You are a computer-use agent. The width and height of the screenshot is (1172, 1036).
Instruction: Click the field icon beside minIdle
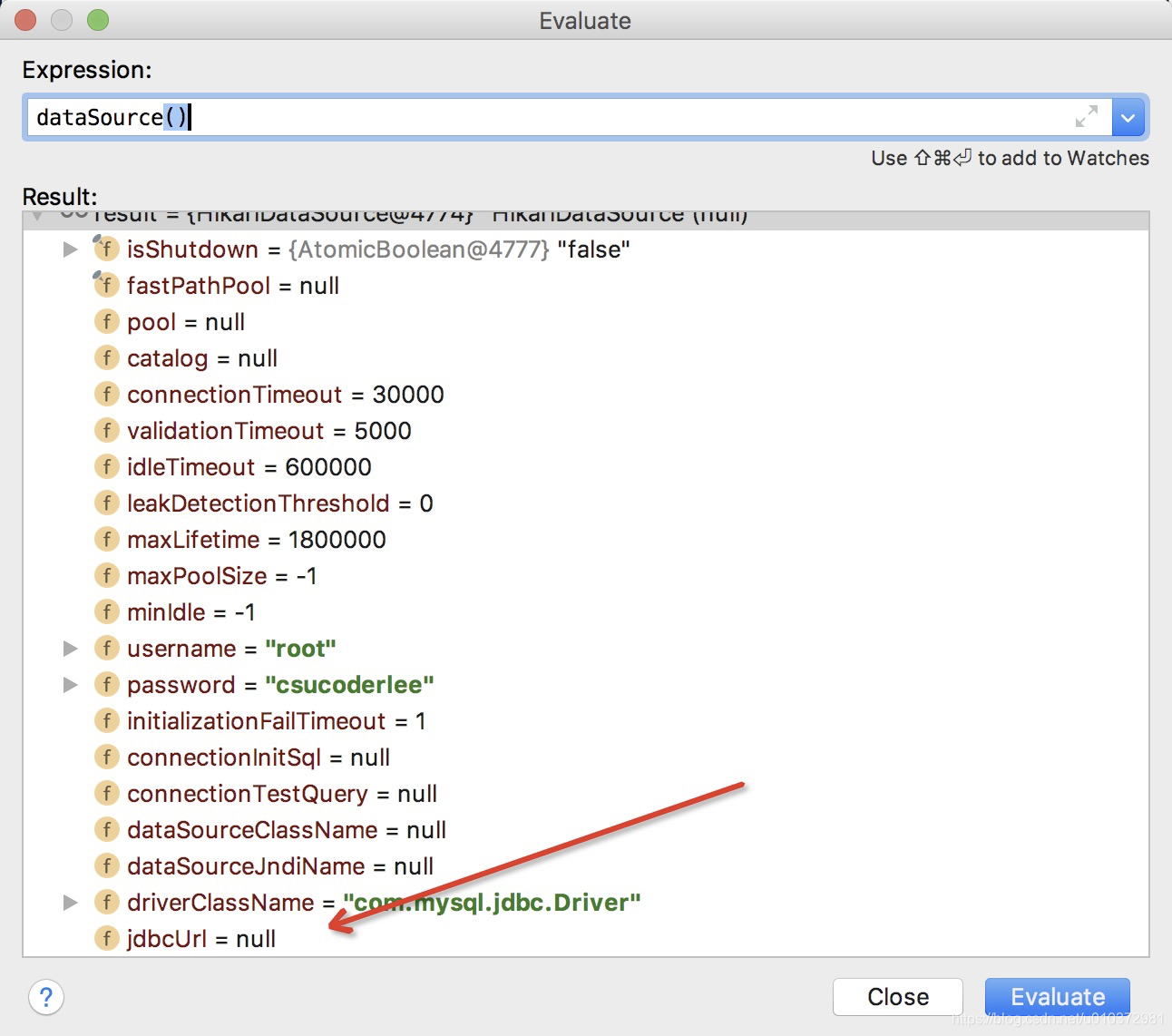pyautogui.click(x=106, y=611)
